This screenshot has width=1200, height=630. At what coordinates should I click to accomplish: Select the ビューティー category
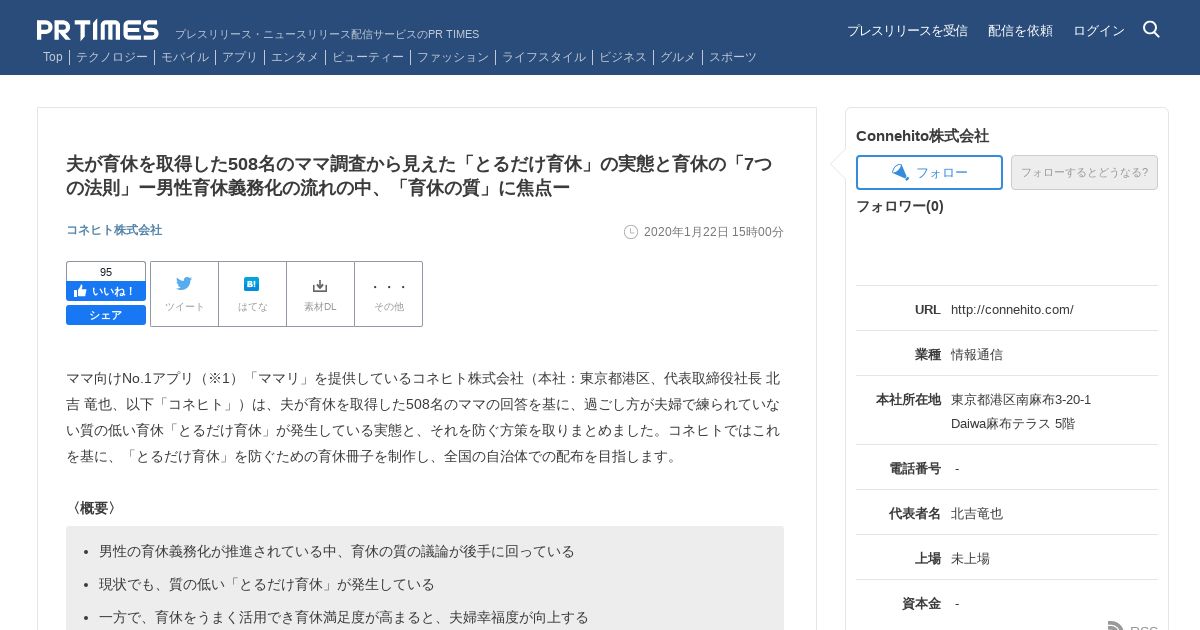tap(368, 57)
